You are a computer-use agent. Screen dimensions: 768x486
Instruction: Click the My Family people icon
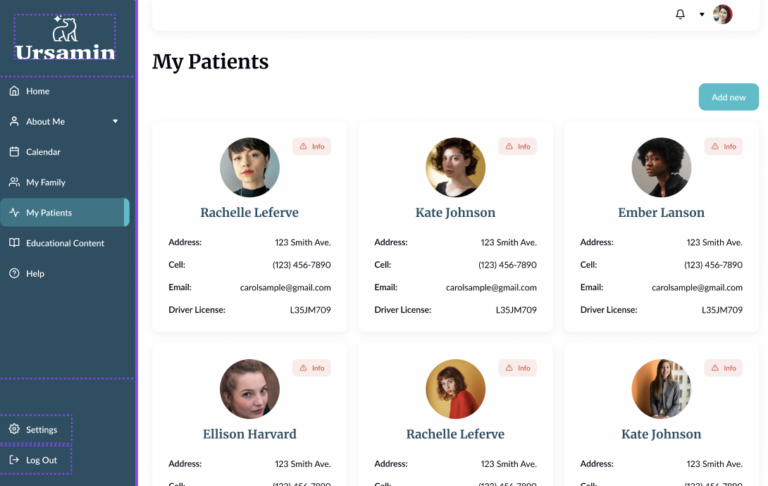tap(14, 182)
